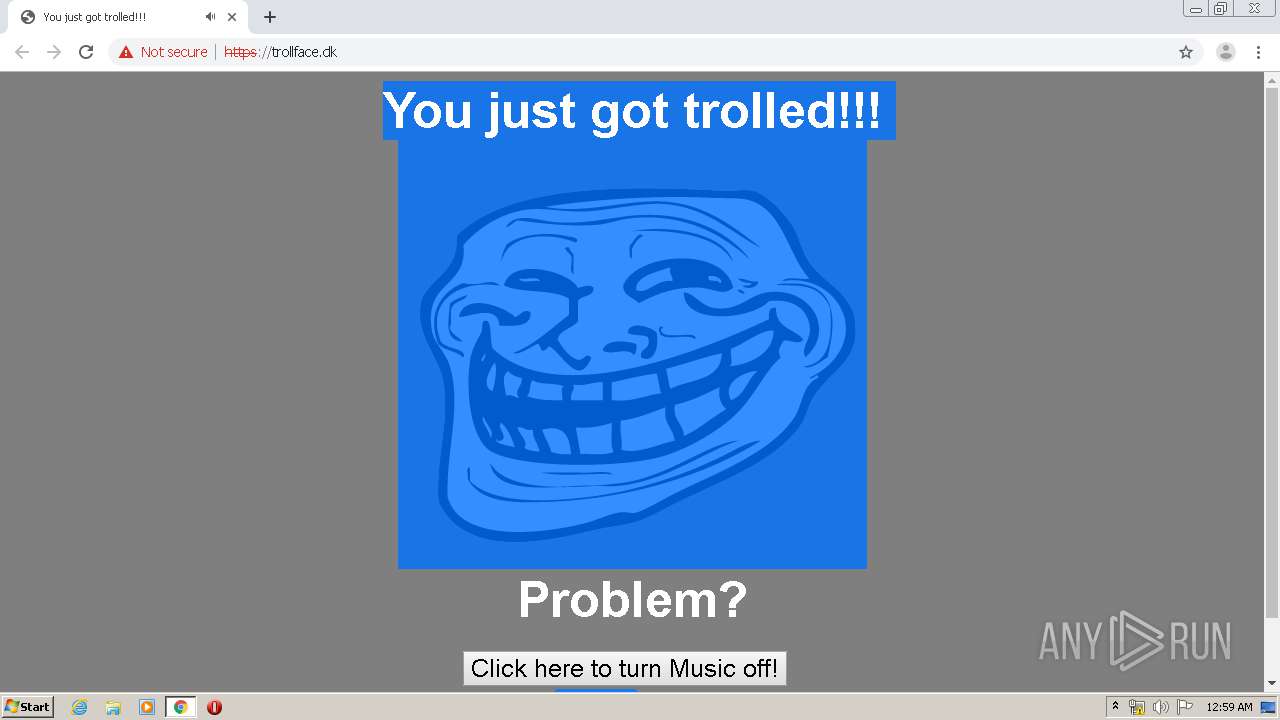Restore down the Chrome window

point(1220,9)
